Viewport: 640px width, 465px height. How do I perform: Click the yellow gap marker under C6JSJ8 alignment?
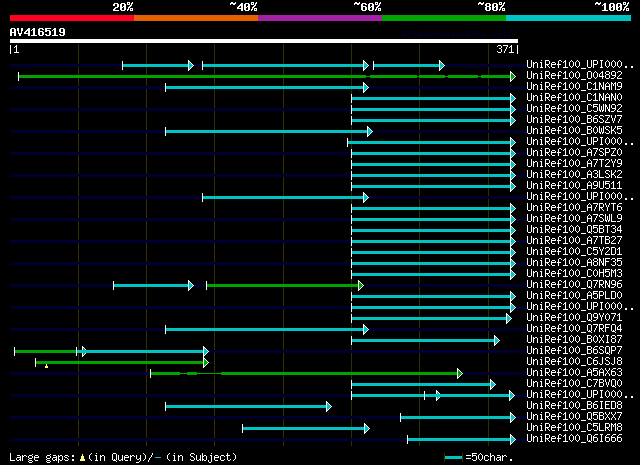click(x=47, y=366)
